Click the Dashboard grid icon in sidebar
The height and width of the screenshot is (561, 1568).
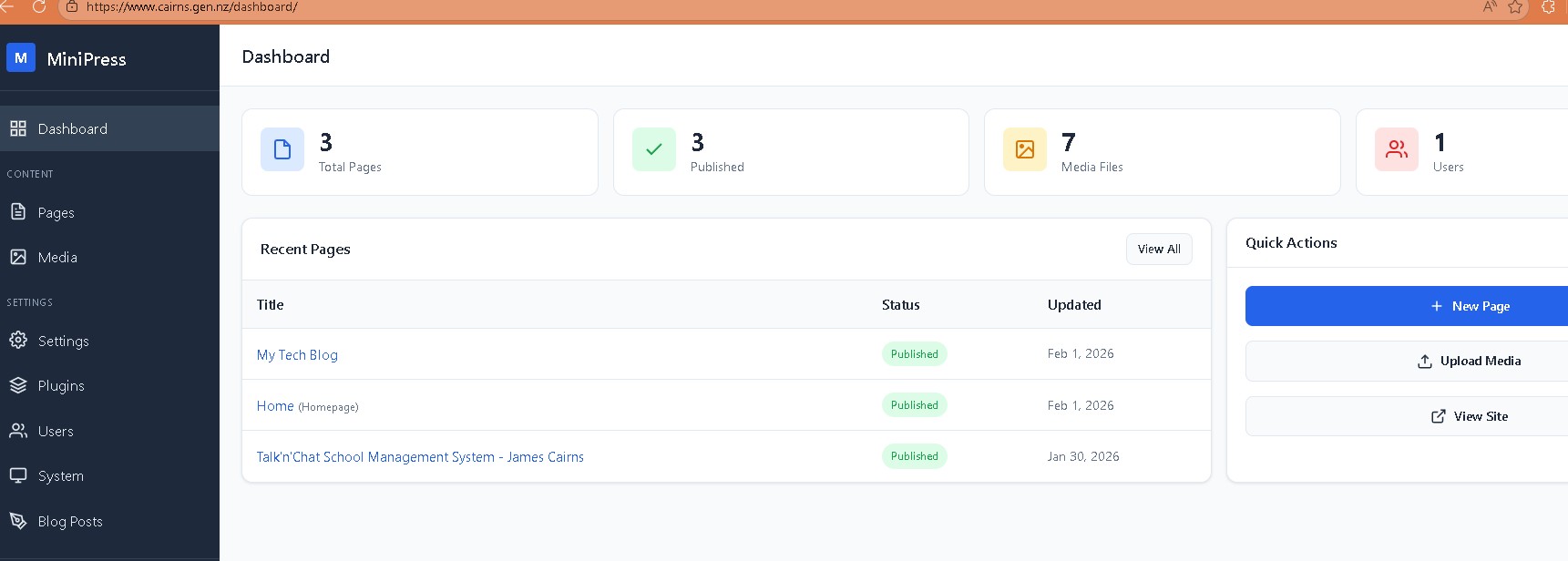point(18,128)
